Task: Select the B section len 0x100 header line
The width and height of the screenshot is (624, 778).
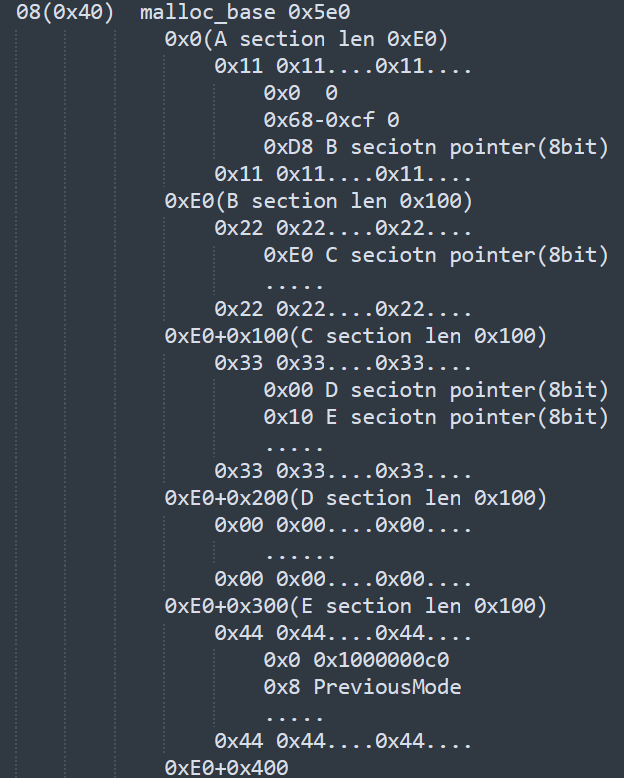Action: (x=318, y=201)
